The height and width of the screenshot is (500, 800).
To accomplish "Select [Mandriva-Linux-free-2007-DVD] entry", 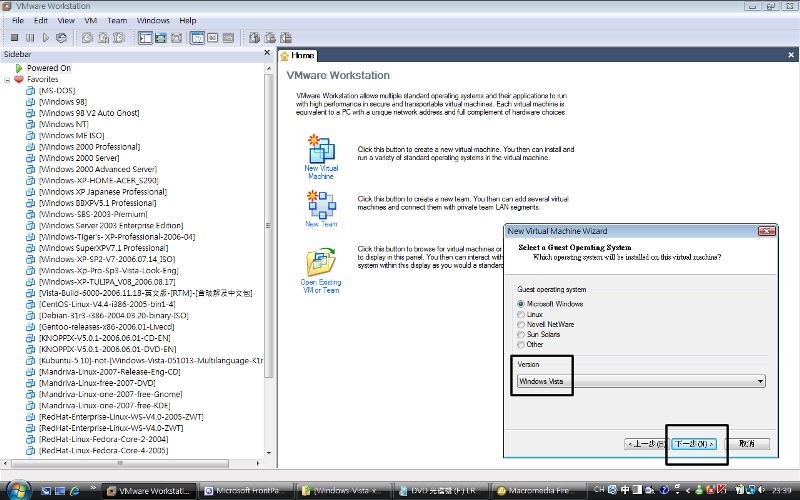I will (x=97, y=383).
